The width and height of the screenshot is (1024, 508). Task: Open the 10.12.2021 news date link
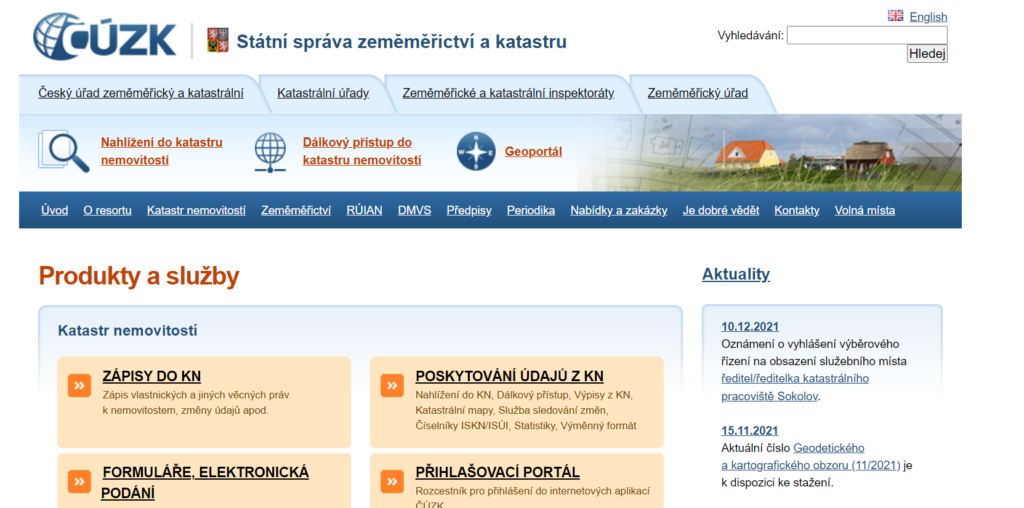750,327
